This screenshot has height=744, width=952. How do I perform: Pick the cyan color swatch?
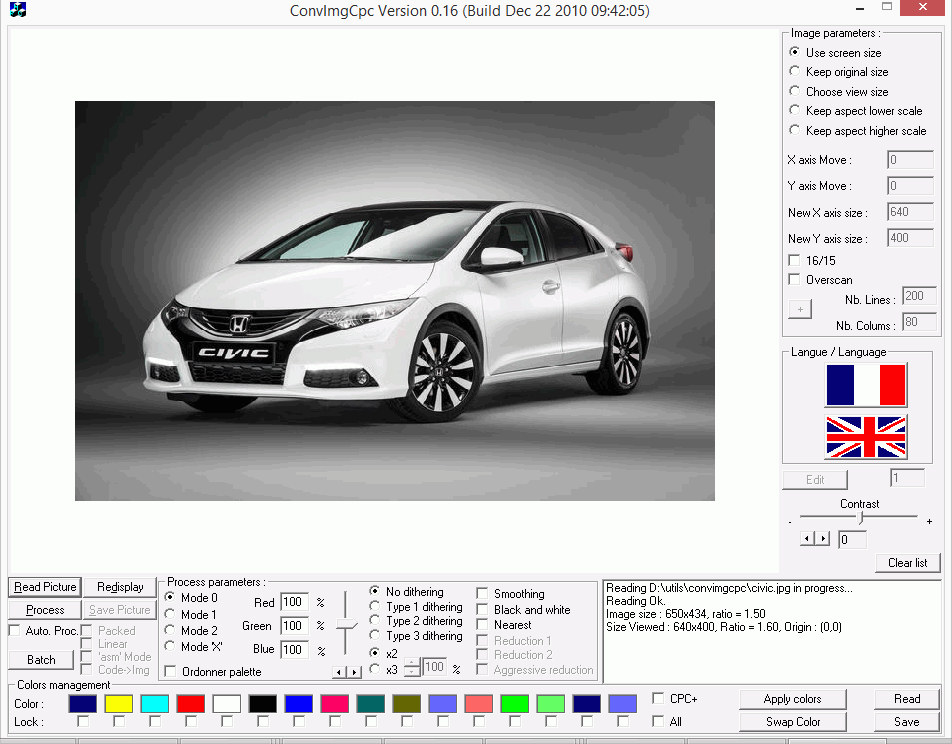point(154,703)
